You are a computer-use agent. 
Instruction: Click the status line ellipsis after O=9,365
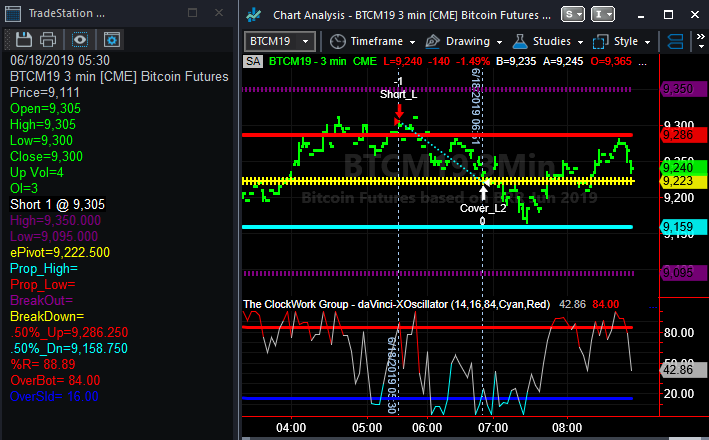coord(643,62)
